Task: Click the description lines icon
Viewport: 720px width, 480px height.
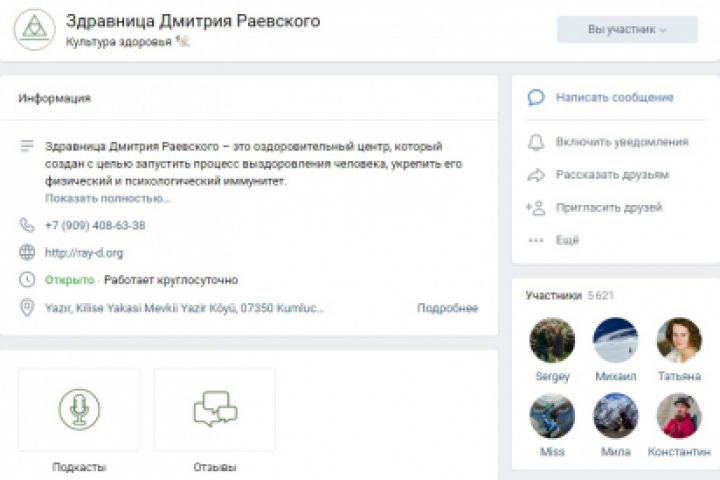Action: point(27,146)
